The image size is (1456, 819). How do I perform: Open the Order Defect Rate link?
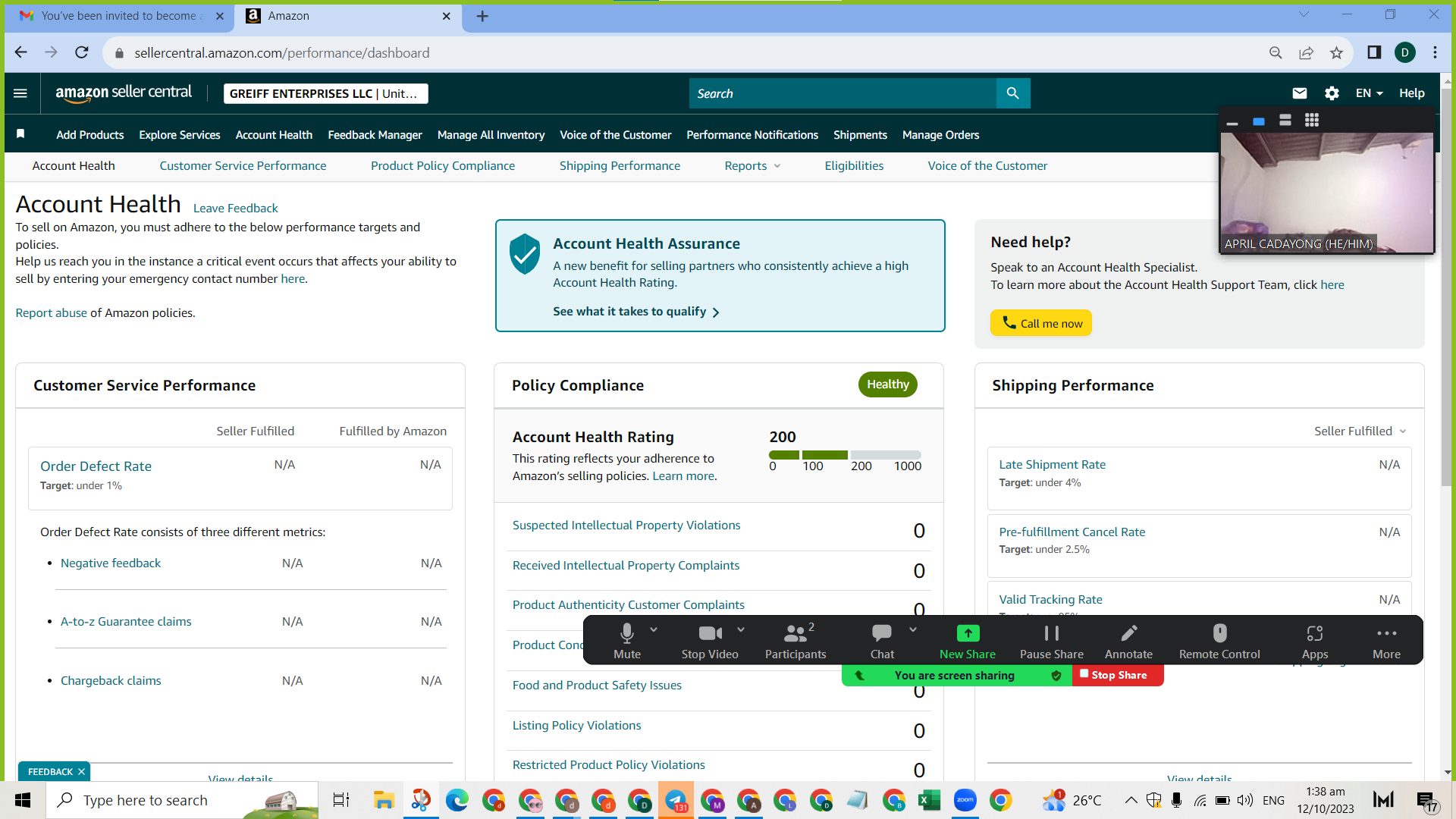pyautogui.click(x=96, y=466)
